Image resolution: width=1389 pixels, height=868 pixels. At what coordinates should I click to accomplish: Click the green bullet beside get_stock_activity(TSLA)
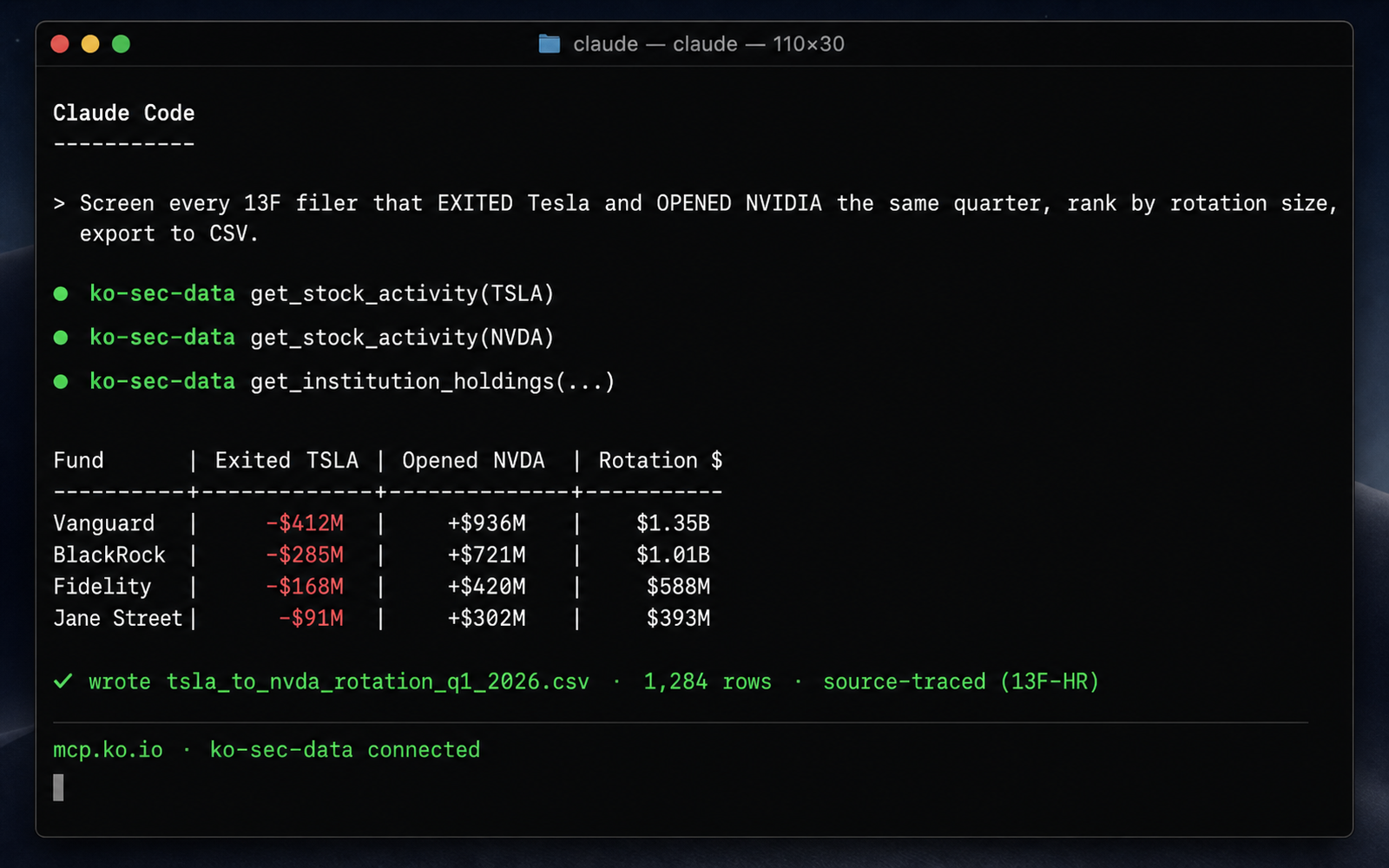[x=61, y=293]
